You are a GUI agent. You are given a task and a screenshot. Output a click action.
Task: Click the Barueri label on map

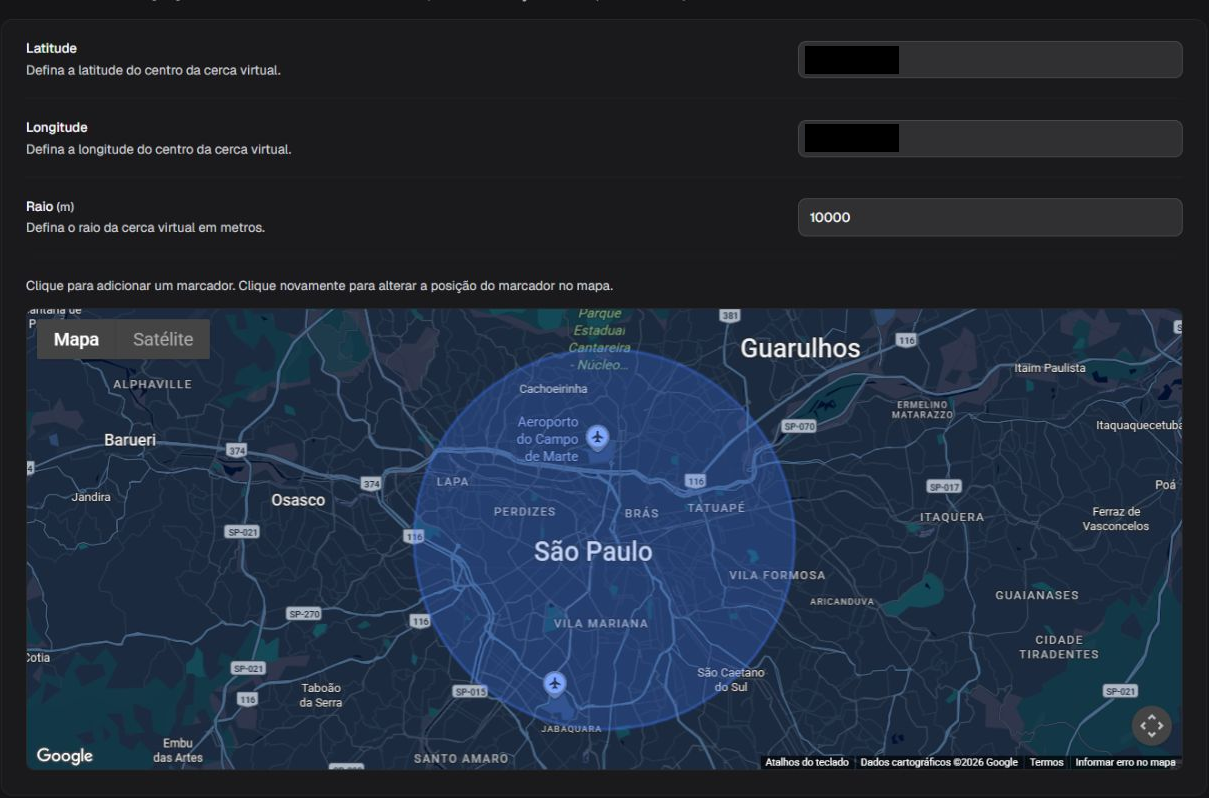130,440
